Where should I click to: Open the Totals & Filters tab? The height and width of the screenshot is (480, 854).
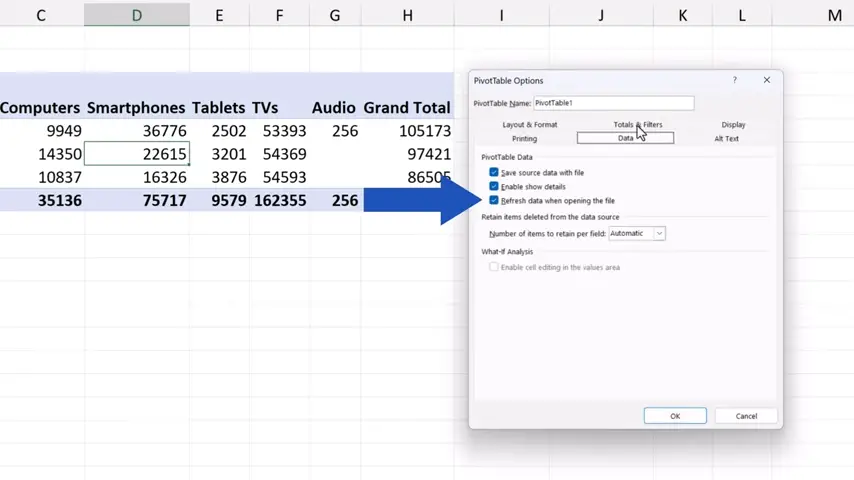[x=637, y=125]
